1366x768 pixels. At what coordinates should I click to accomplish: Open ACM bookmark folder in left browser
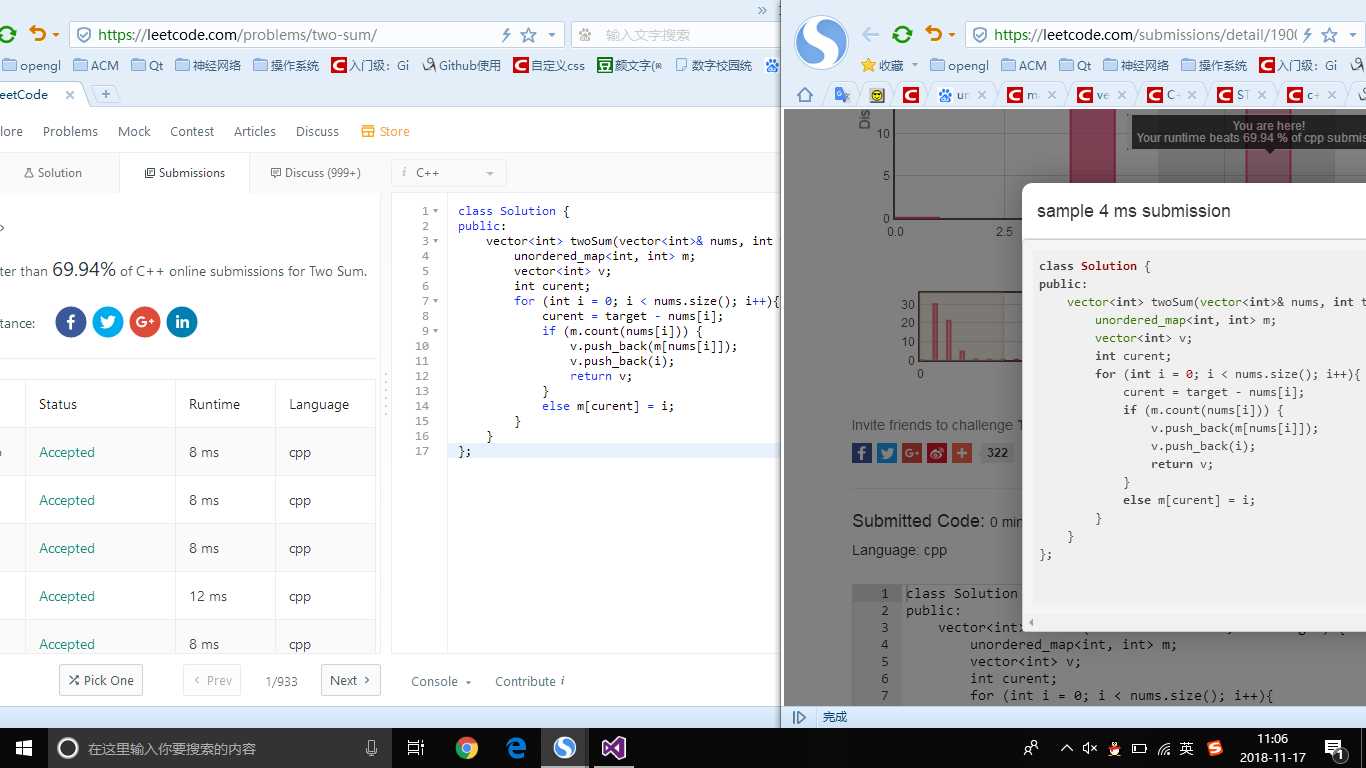pos(96,65)
